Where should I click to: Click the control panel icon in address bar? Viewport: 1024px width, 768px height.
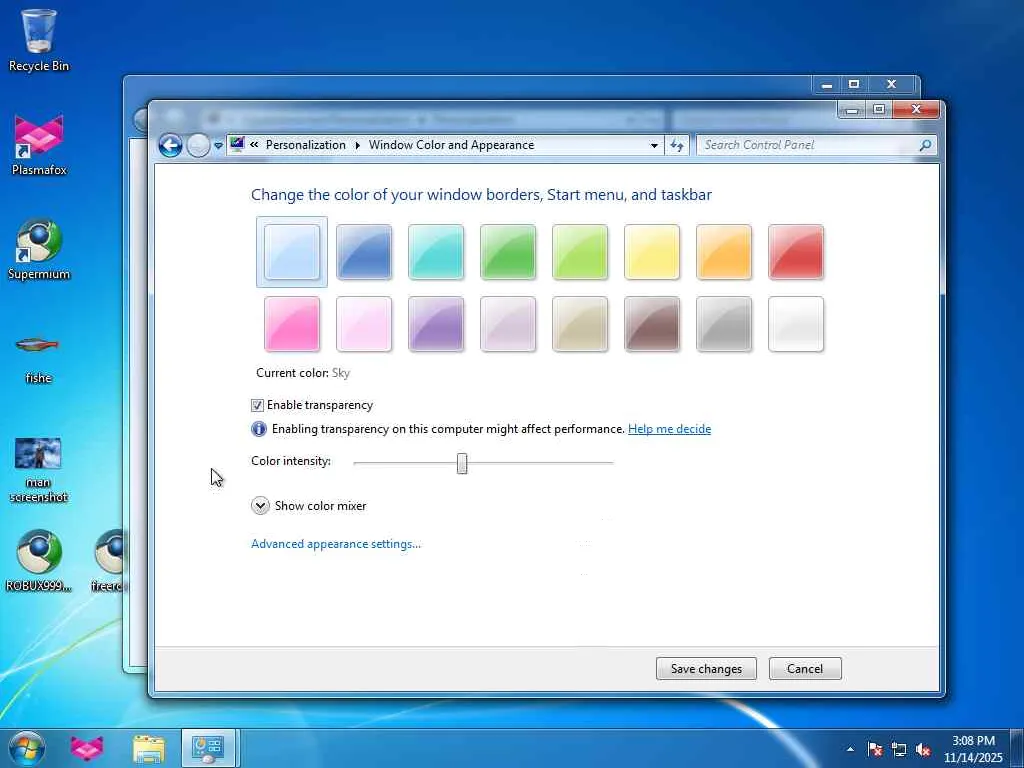click(237, 144)
